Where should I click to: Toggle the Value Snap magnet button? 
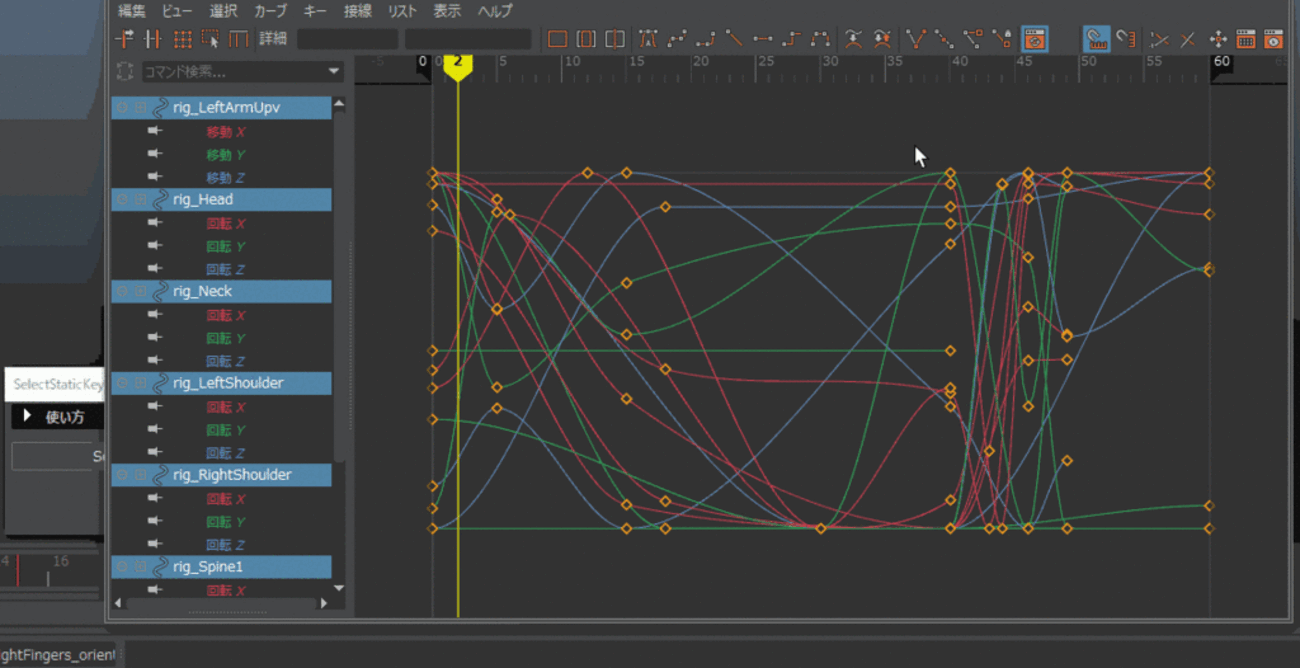[1126, 39]
